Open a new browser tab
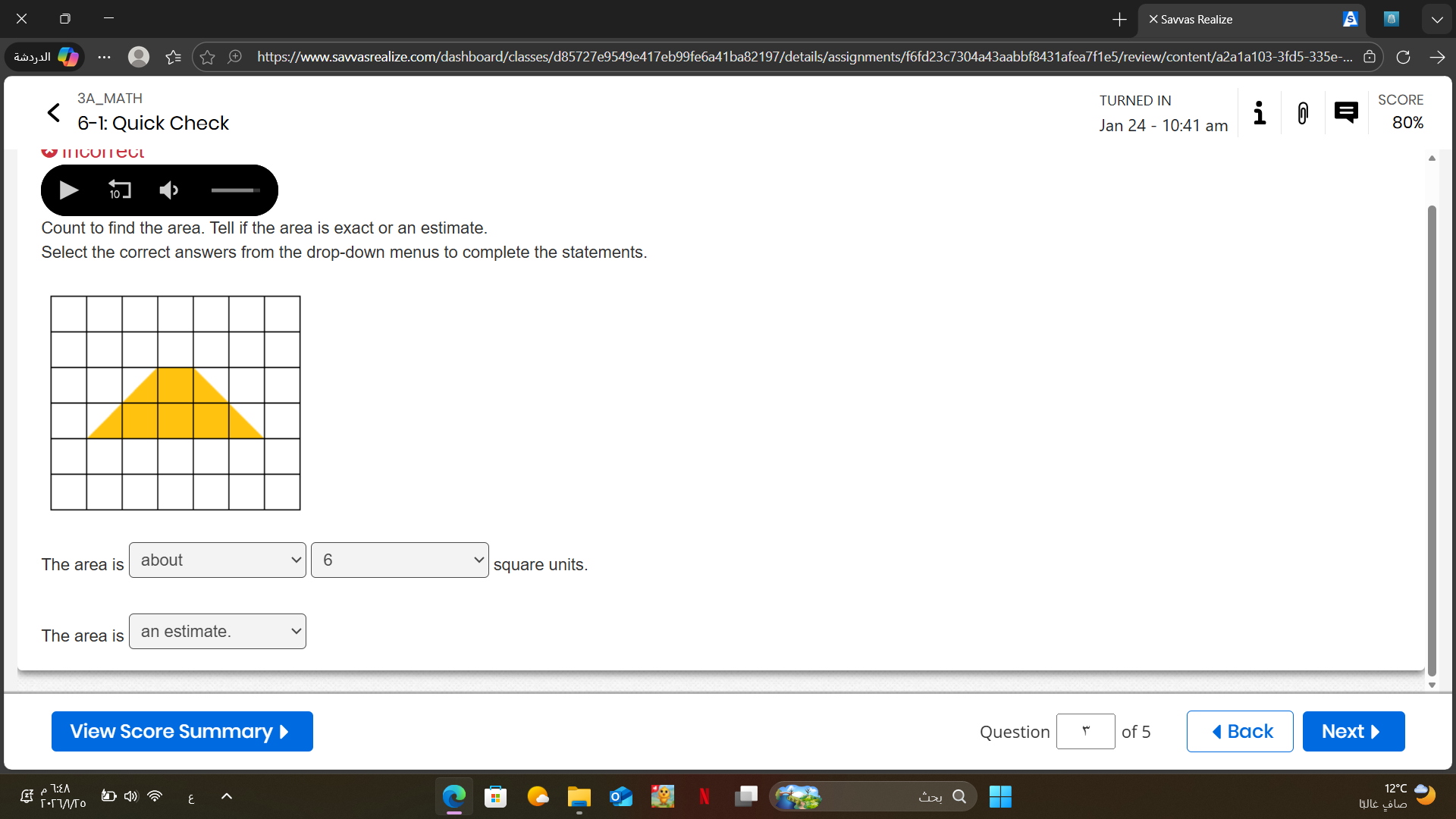Screen dimensions: 1456x819 coord(1119,20)
